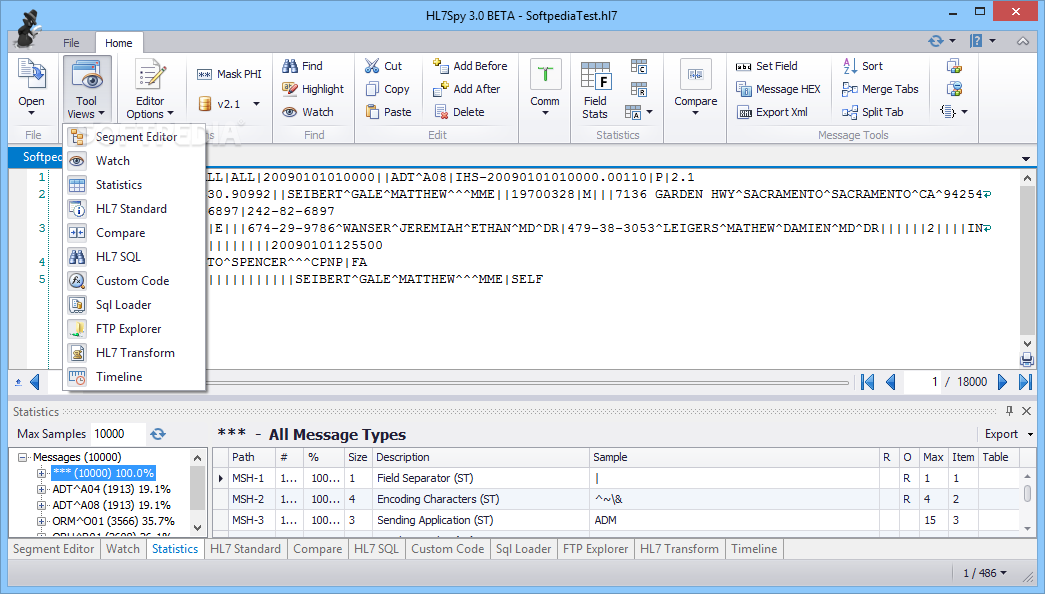Click Watch in the Find ribbon group
This screenshot has width=1045, height=594.
(x=308, y=112)
